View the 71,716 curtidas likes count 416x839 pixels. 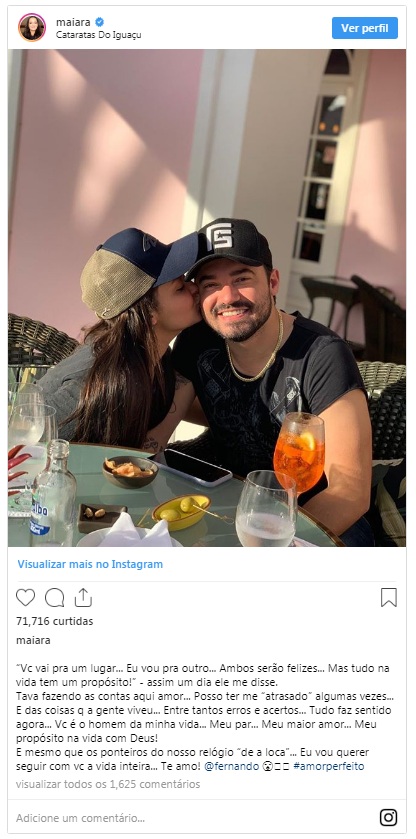(x=55, y=621)
